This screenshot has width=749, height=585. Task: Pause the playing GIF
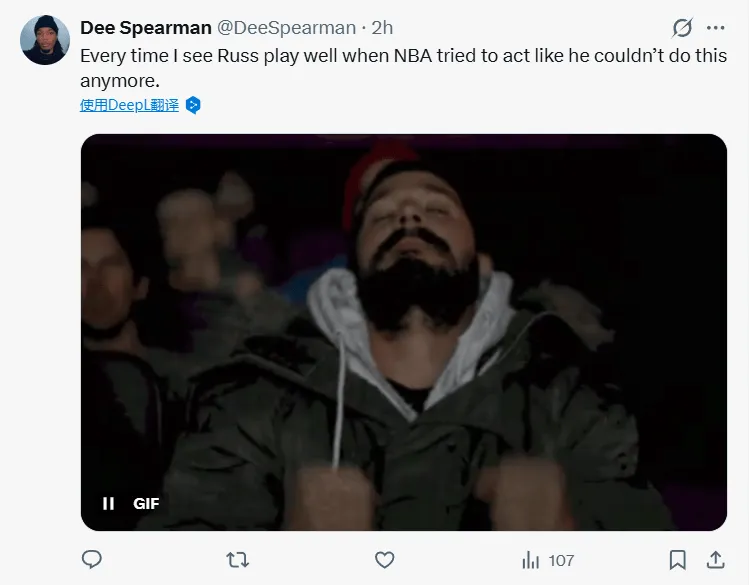(108, 503)
